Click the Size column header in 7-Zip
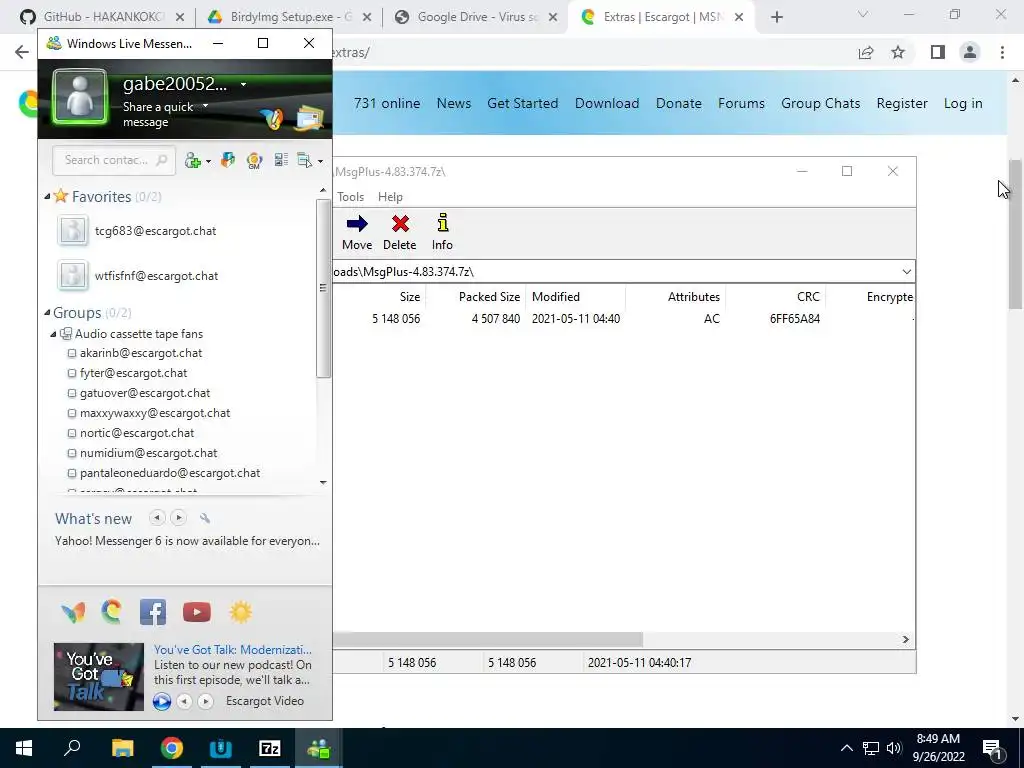 (409, 296)
